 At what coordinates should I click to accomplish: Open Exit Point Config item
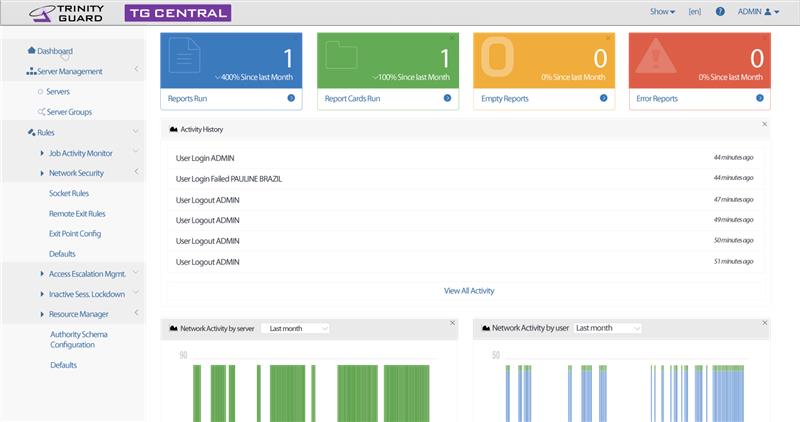[x=75, y=233]
